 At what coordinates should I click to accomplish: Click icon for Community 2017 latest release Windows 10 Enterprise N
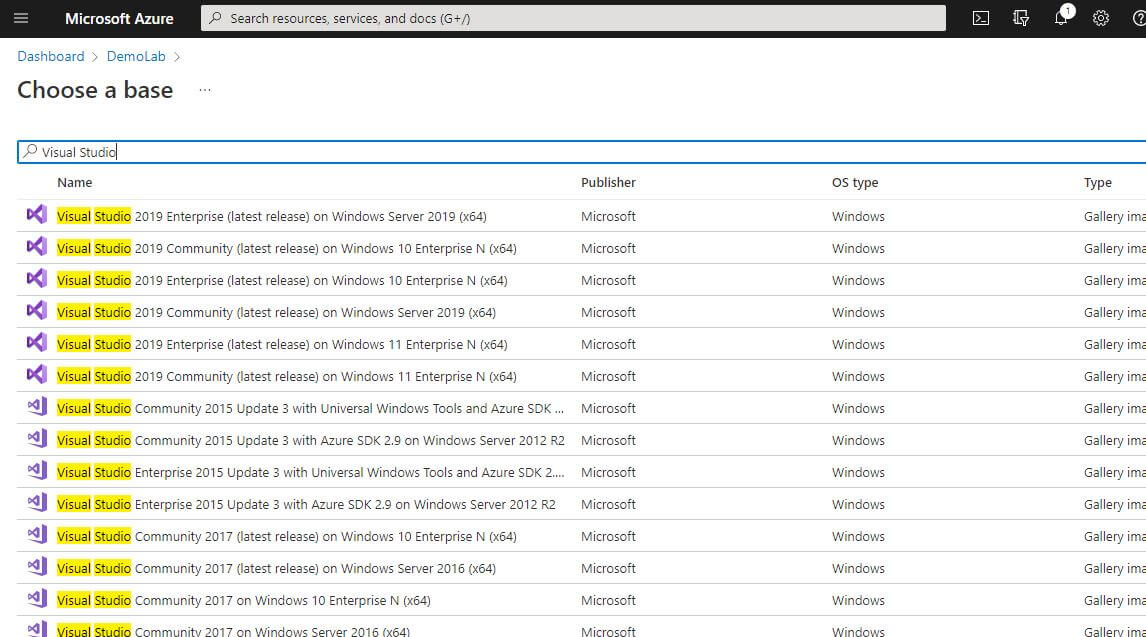point(37,535)
